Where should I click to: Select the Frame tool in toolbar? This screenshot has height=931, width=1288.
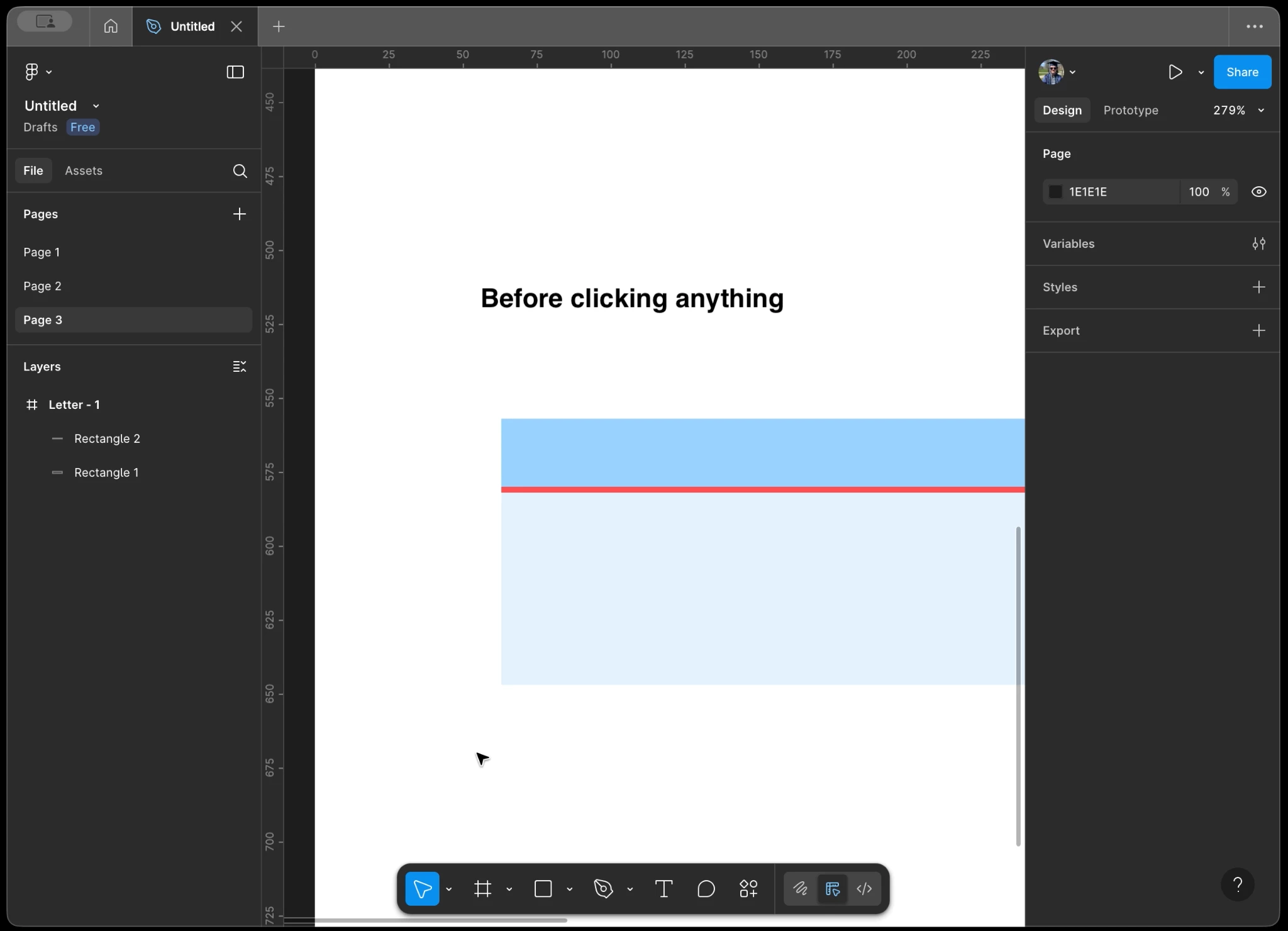click(482, 889)
